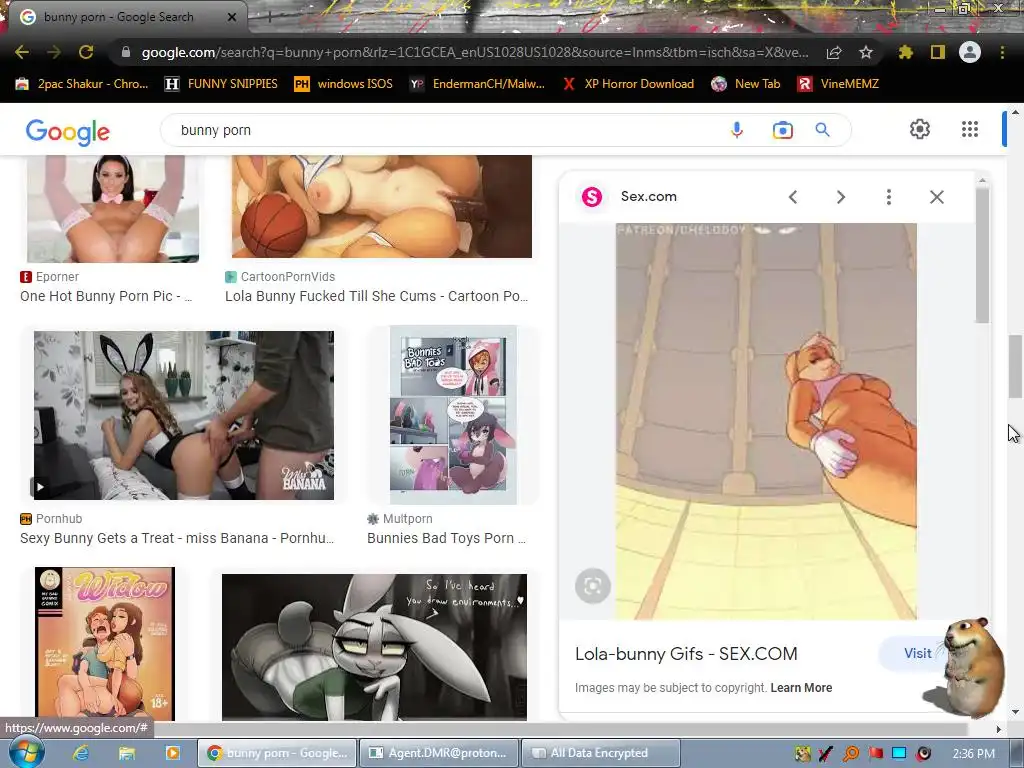Reload the current page
Viewport: 1024px width, 768px height.
click(86, 52)
